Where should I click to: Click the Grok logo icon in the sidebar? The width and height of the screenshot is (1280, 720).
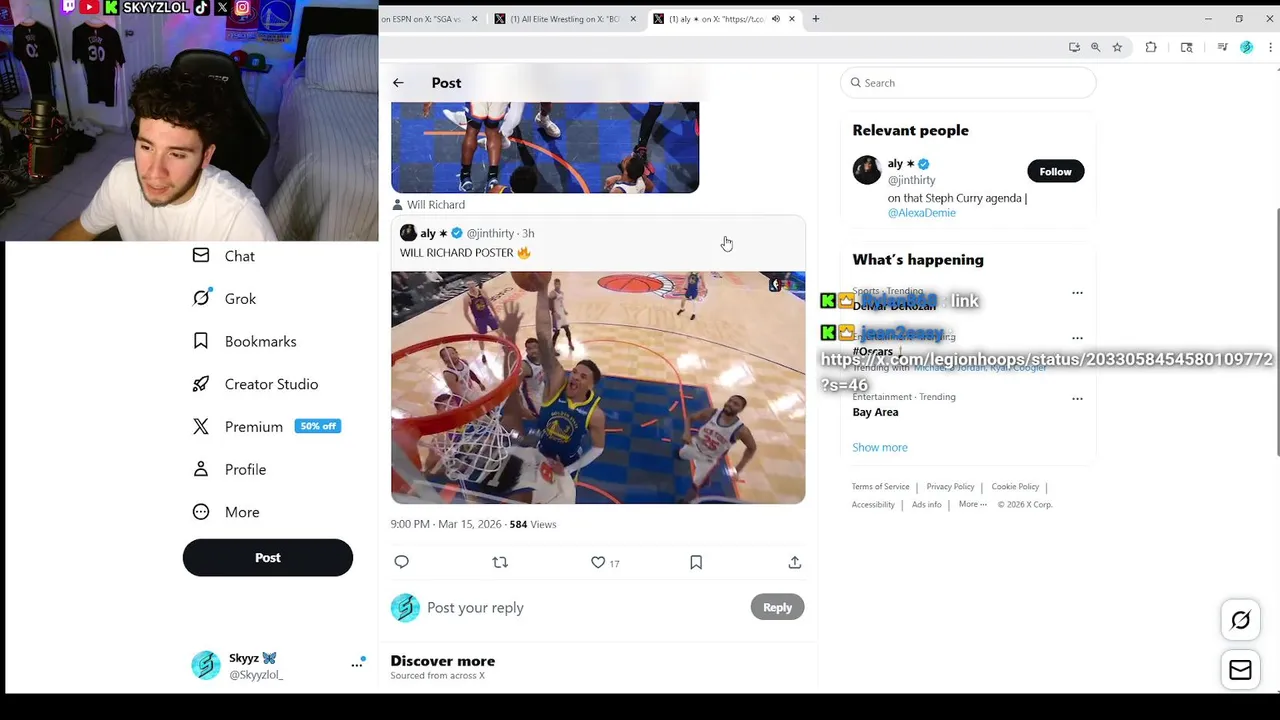201,298
